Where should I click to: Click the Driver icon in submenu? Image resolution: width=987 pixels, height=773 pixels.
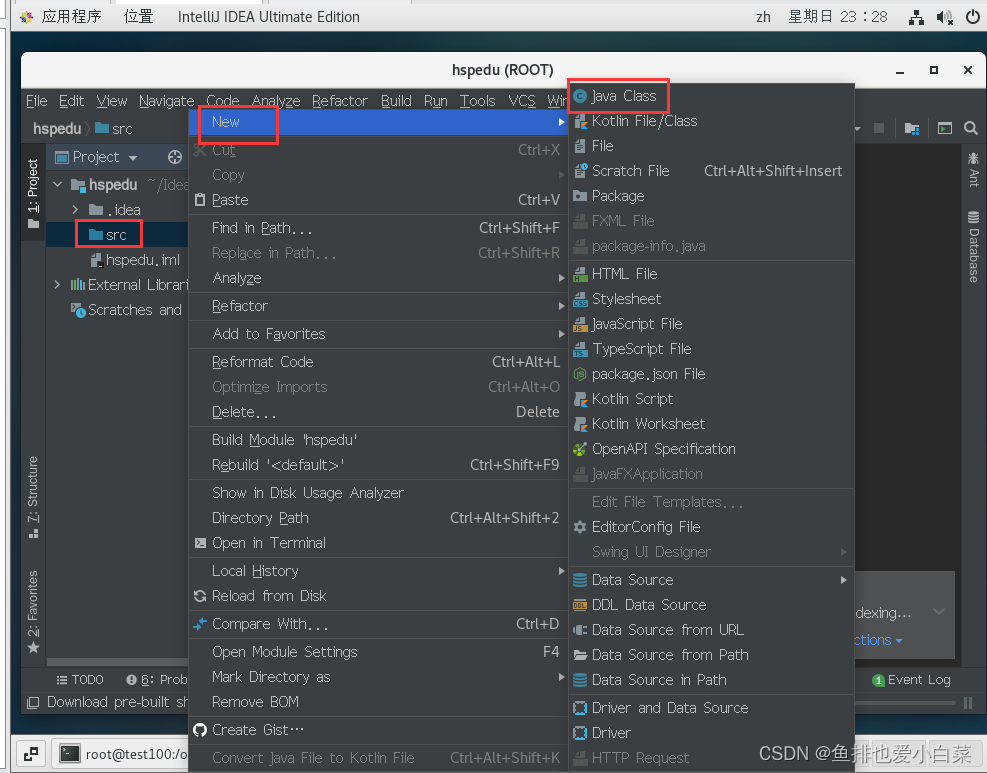[580, 733]
